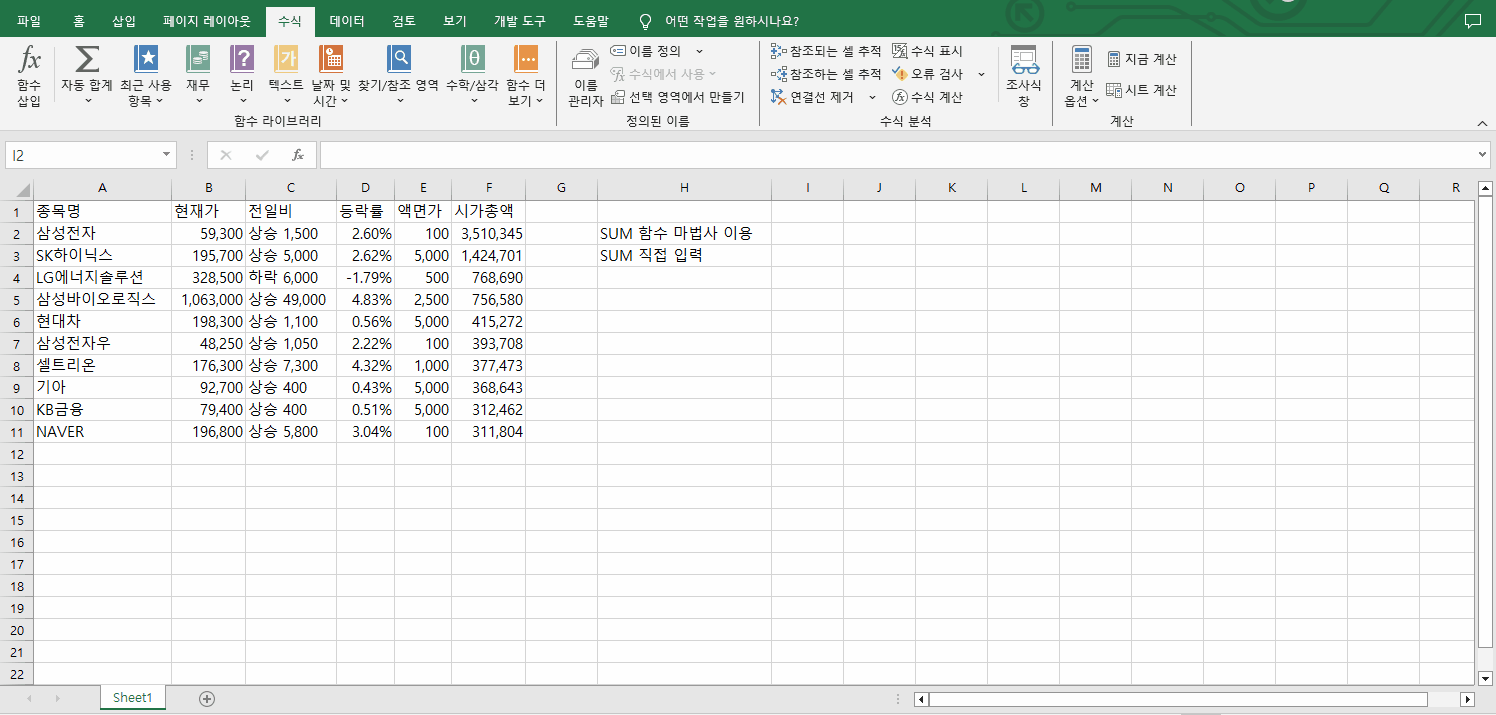
Task: Click the lightbulb tell-me search icon
Action: (646, 21)
